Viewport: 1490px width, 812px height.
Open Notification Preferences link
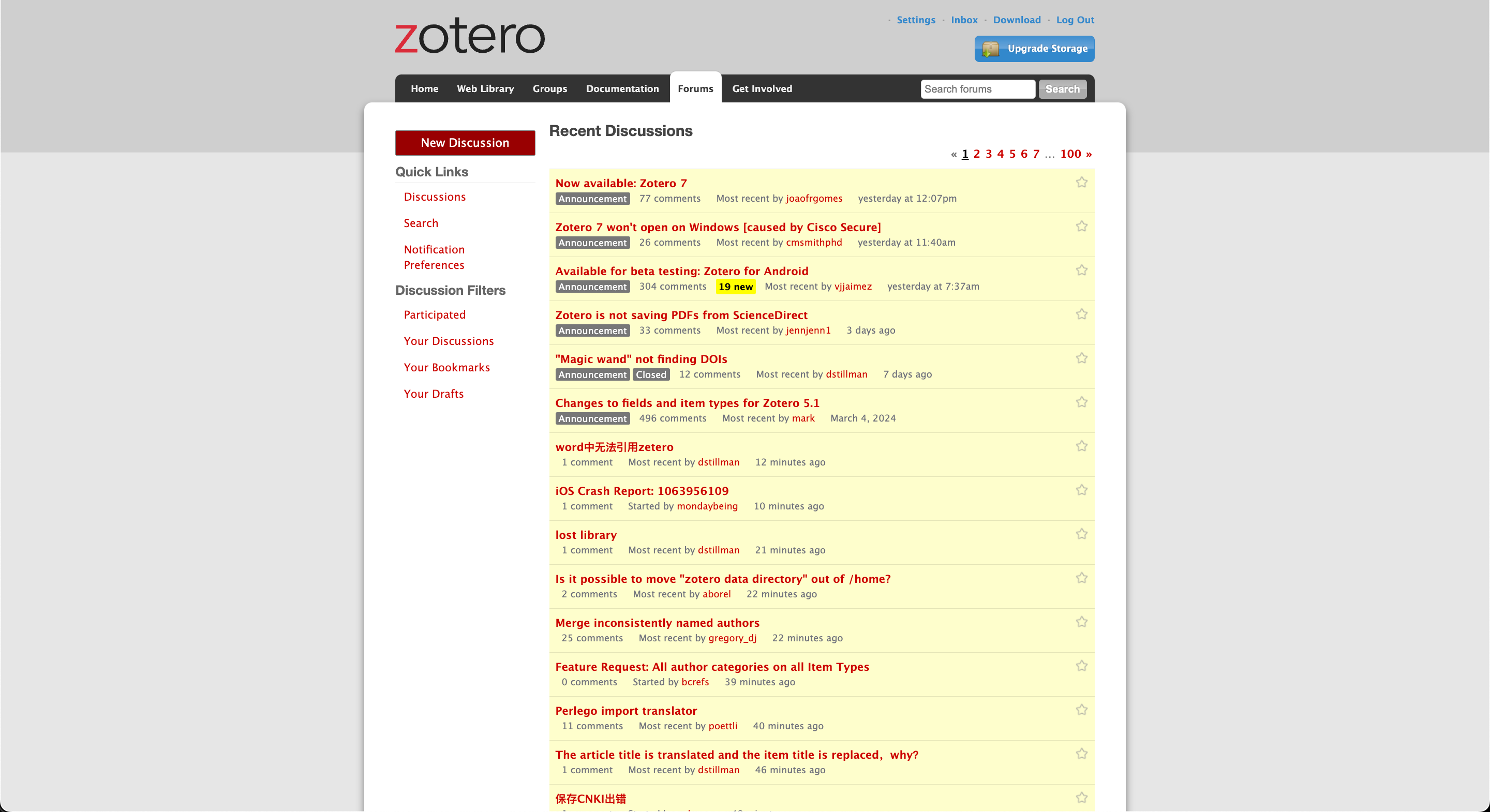[434, 257]
